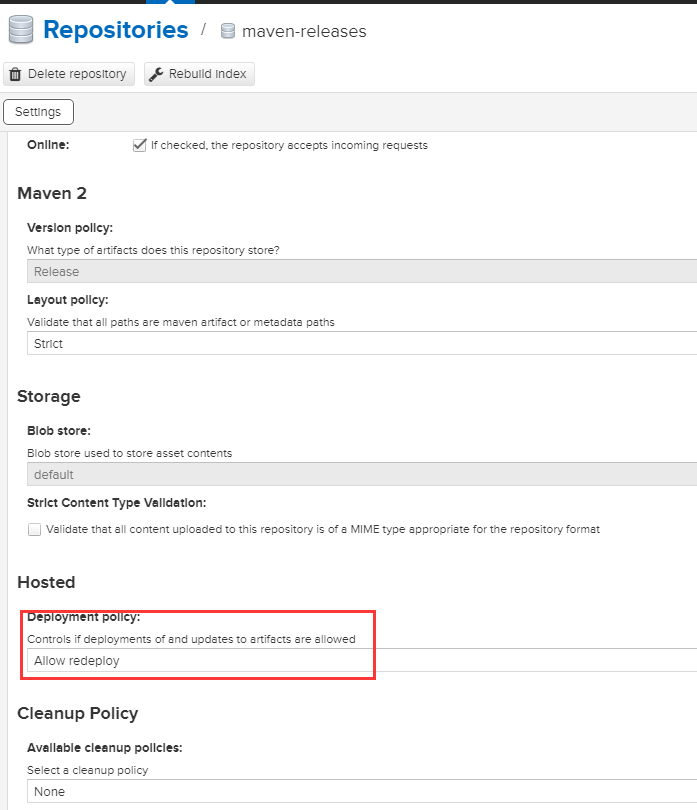The width and height of the screenshot is (697, 810).
Task: Click the Version policy Release field
Action: click(x=360, y=271)
